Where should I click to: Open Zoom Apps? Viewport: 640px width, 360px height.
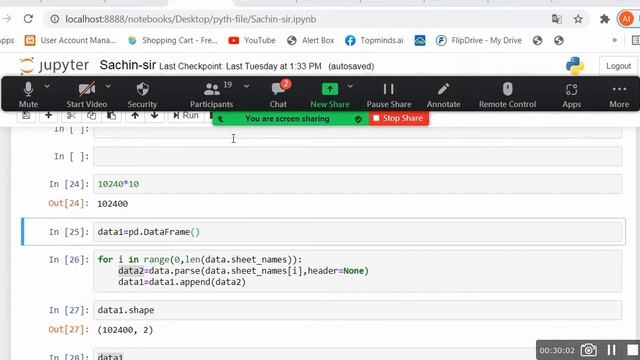pyautogui.click(x=571, y=95)
